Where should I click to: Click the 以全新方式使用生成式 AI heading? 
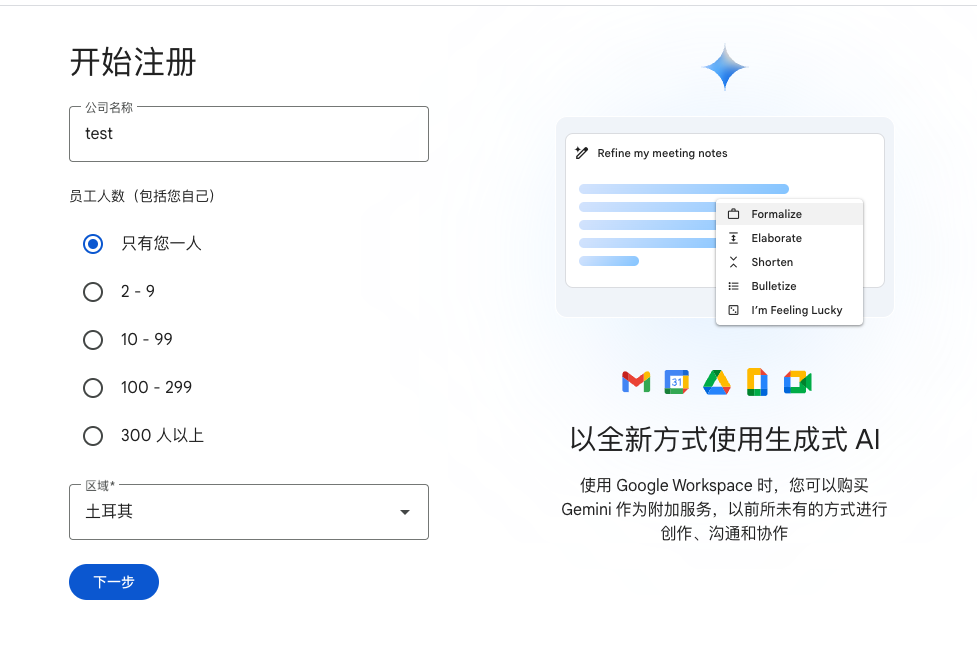click(725, 439)
